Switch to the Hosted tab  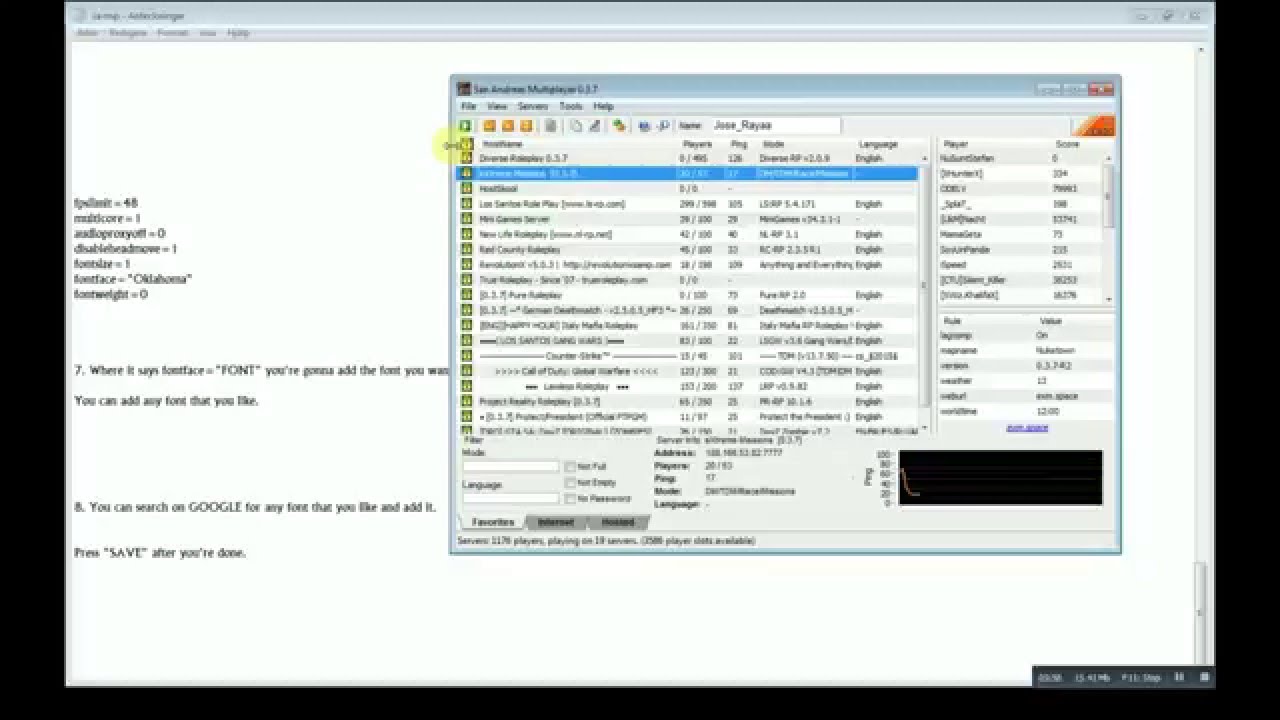pyautogui.click(x=617, y=522)
